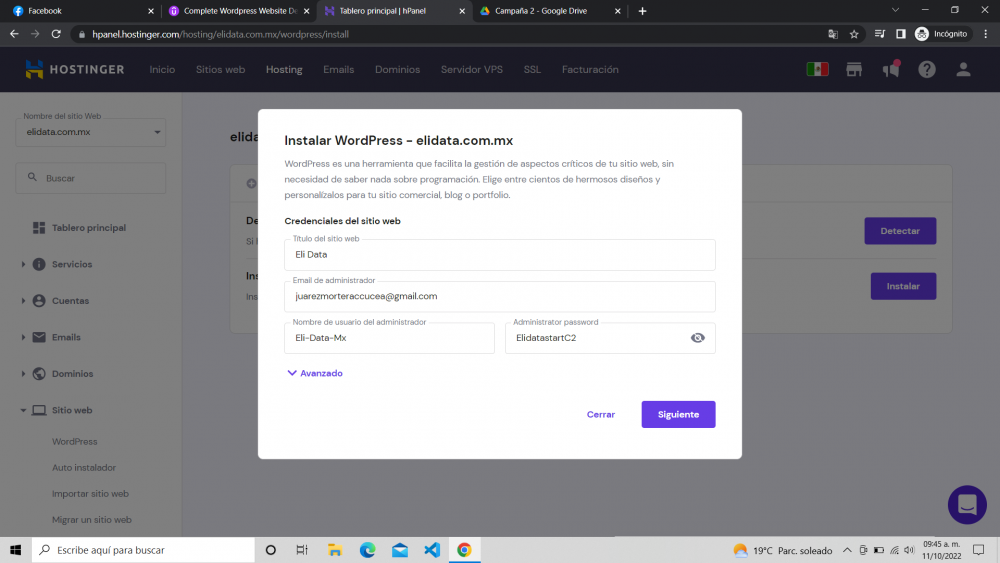Switch to Campaña 2 Google Drive tab
Viewport: 1000px width, 563px height.
coord(550,11)
